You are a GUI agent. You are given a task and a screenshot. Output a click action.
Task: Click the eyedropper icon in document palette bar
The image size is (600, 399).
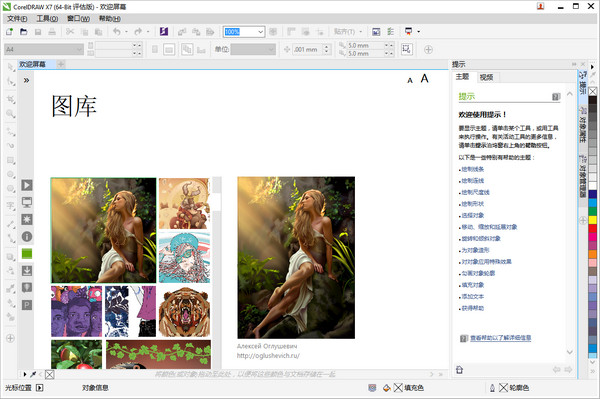pyautogui.click(x=33, y=374)
